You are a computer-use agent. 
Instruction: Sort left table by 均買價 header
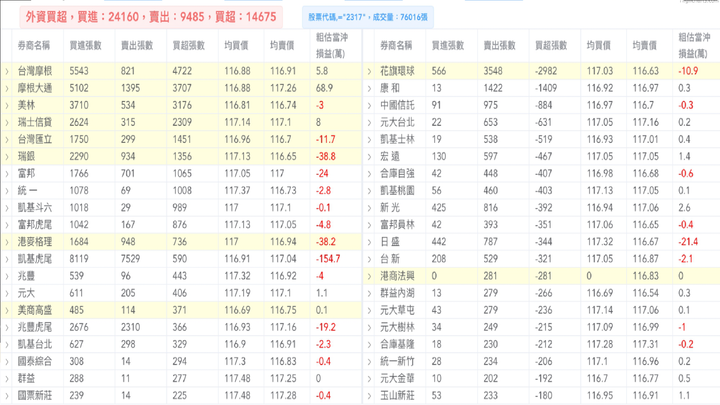(236, 45)
